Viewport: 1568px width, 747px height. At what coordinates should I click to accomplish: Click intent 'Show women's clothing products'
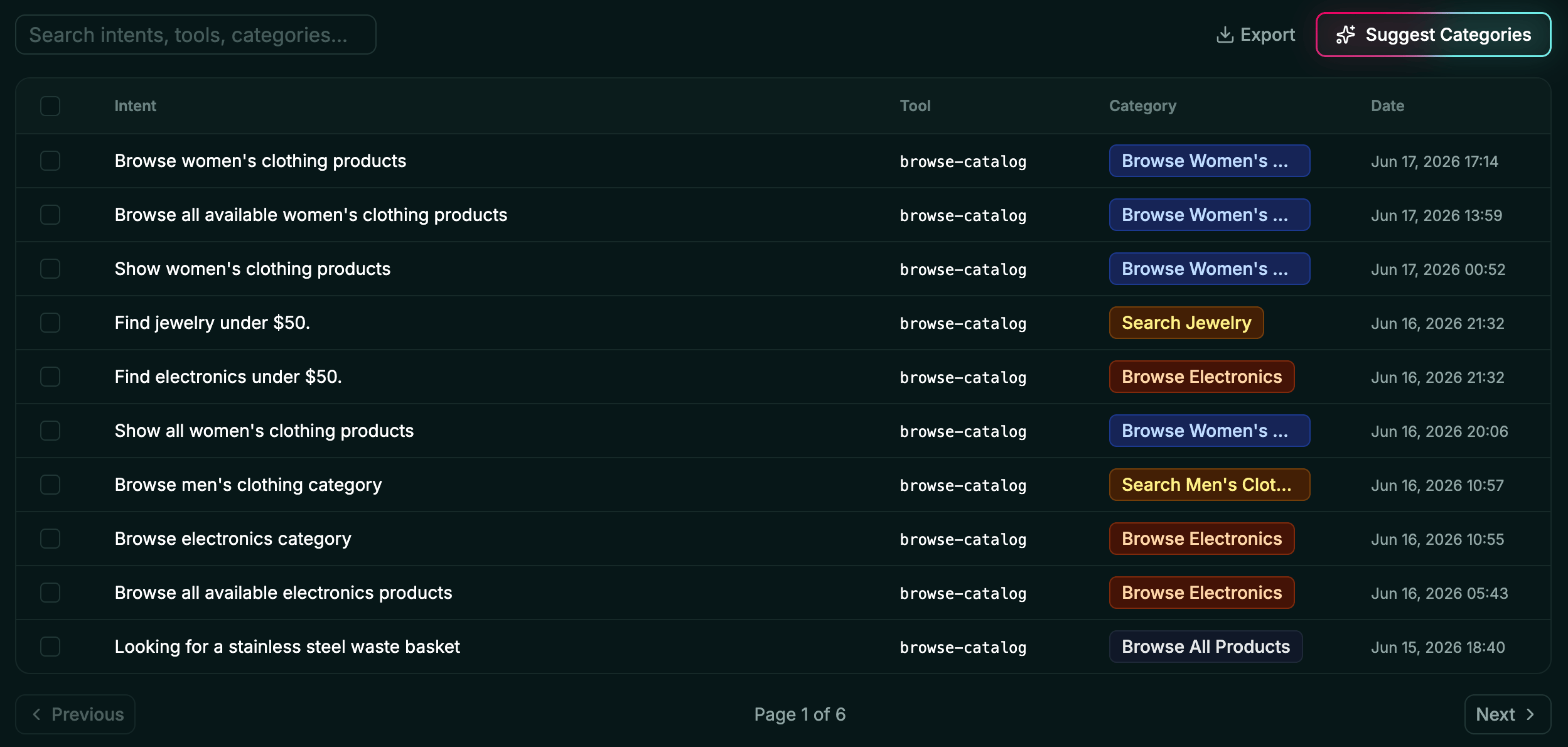(252, 269)
